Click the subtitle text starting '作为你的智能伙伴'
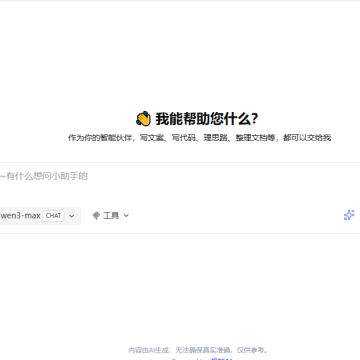This screenshot has height=360, width=360. (x=199, y=138)
